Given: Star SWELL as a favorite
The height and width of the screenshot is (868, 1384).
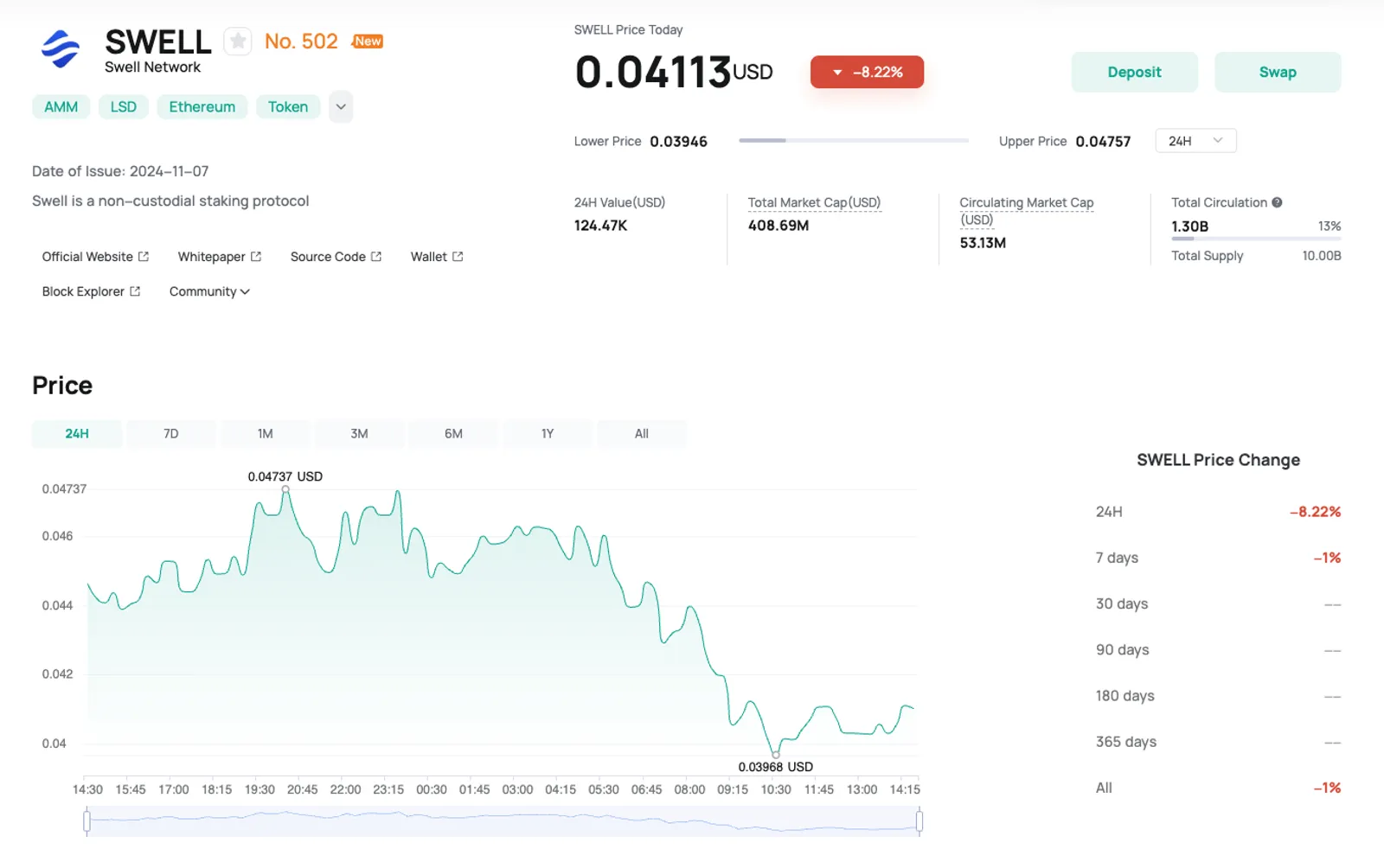Looking at the screenshot, I should 238,41.
